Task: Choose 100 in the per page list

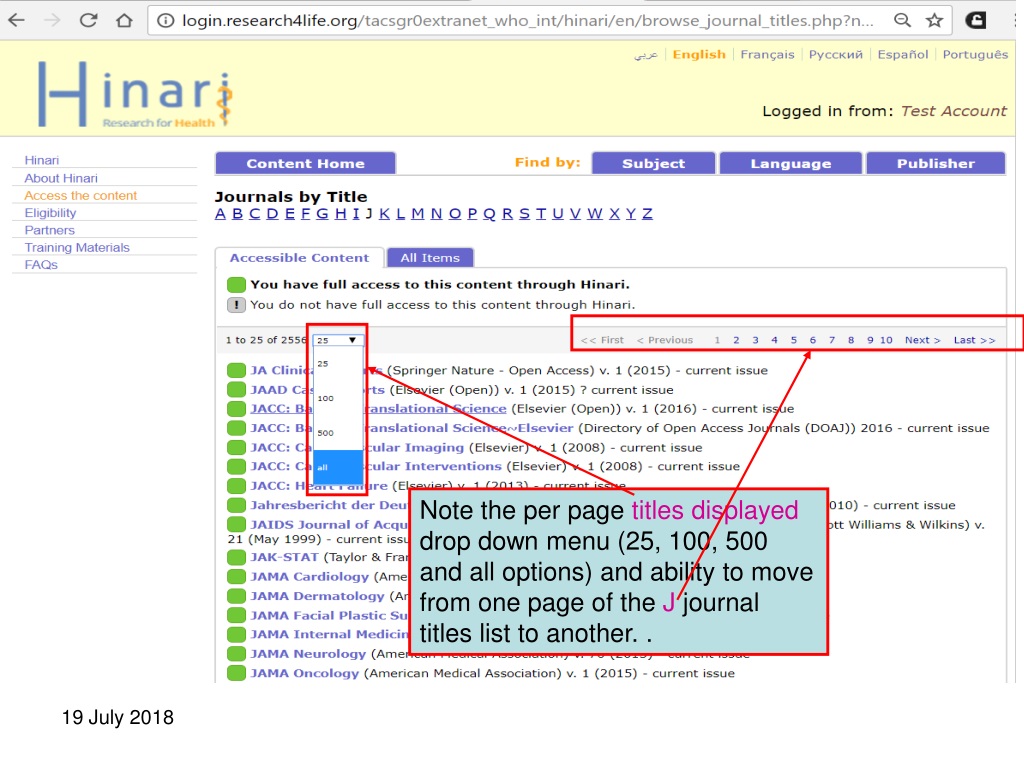Action: pyautogui.click(x=338, y=398)
